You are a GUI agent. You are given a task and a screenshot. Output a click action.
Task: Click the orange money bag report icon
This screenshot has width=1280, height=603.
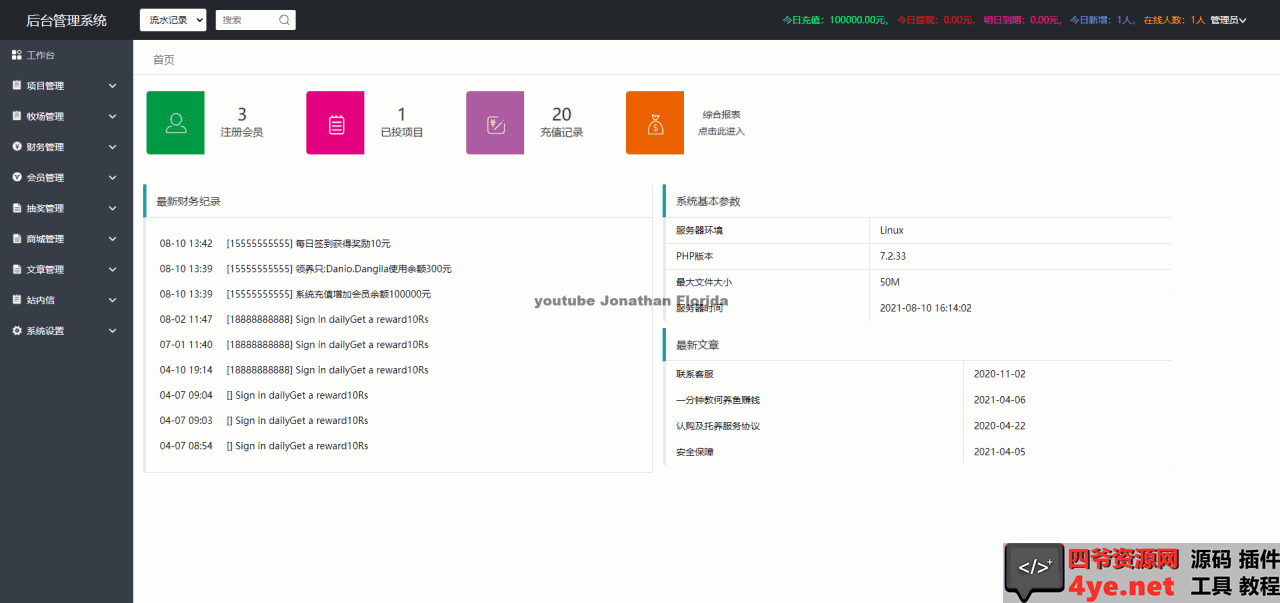pos(655,123)
